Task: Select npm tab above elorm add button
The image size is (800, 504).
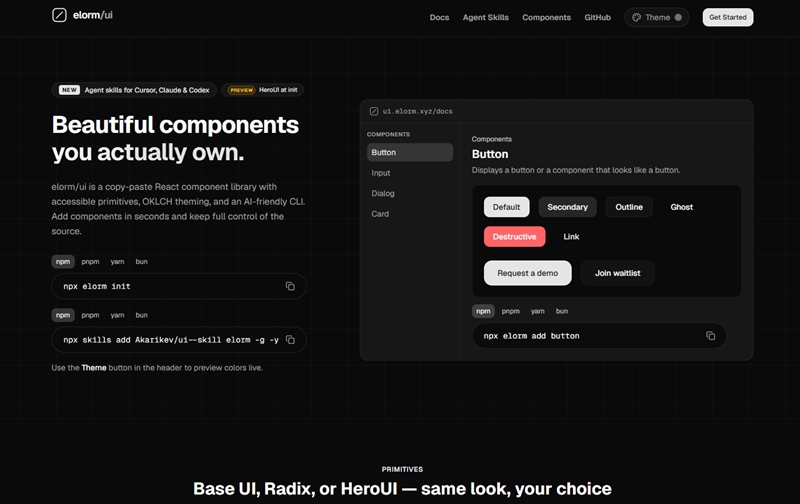Action: [x=483, y=311]
